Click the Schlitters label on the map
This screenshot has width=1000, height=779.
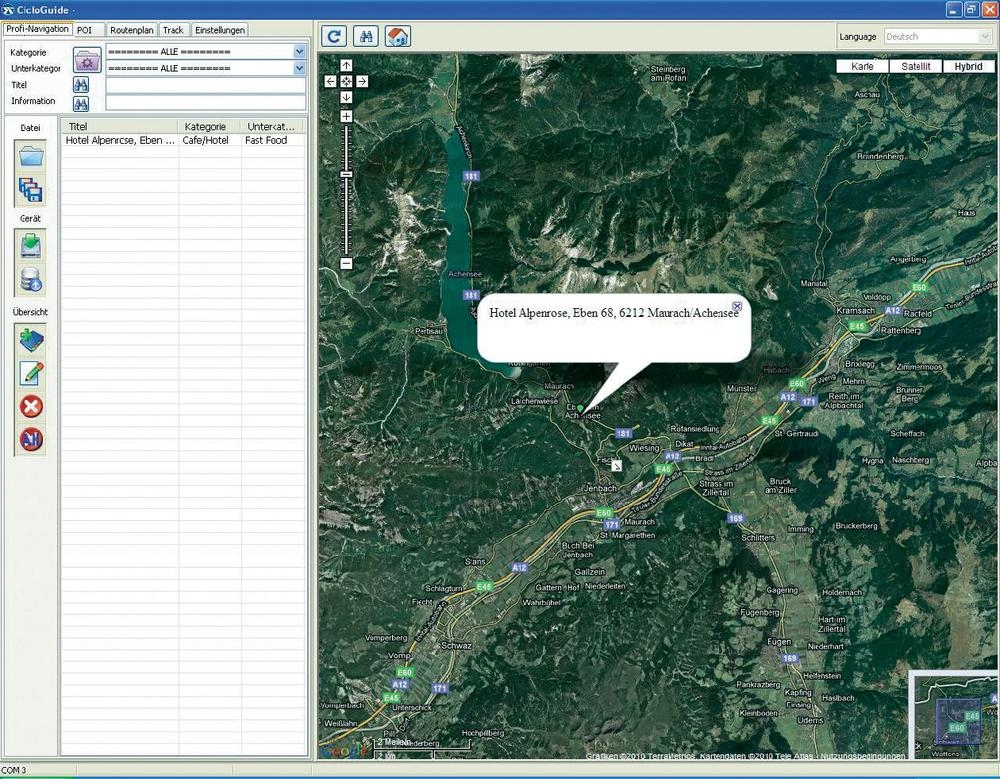[758, 538]
